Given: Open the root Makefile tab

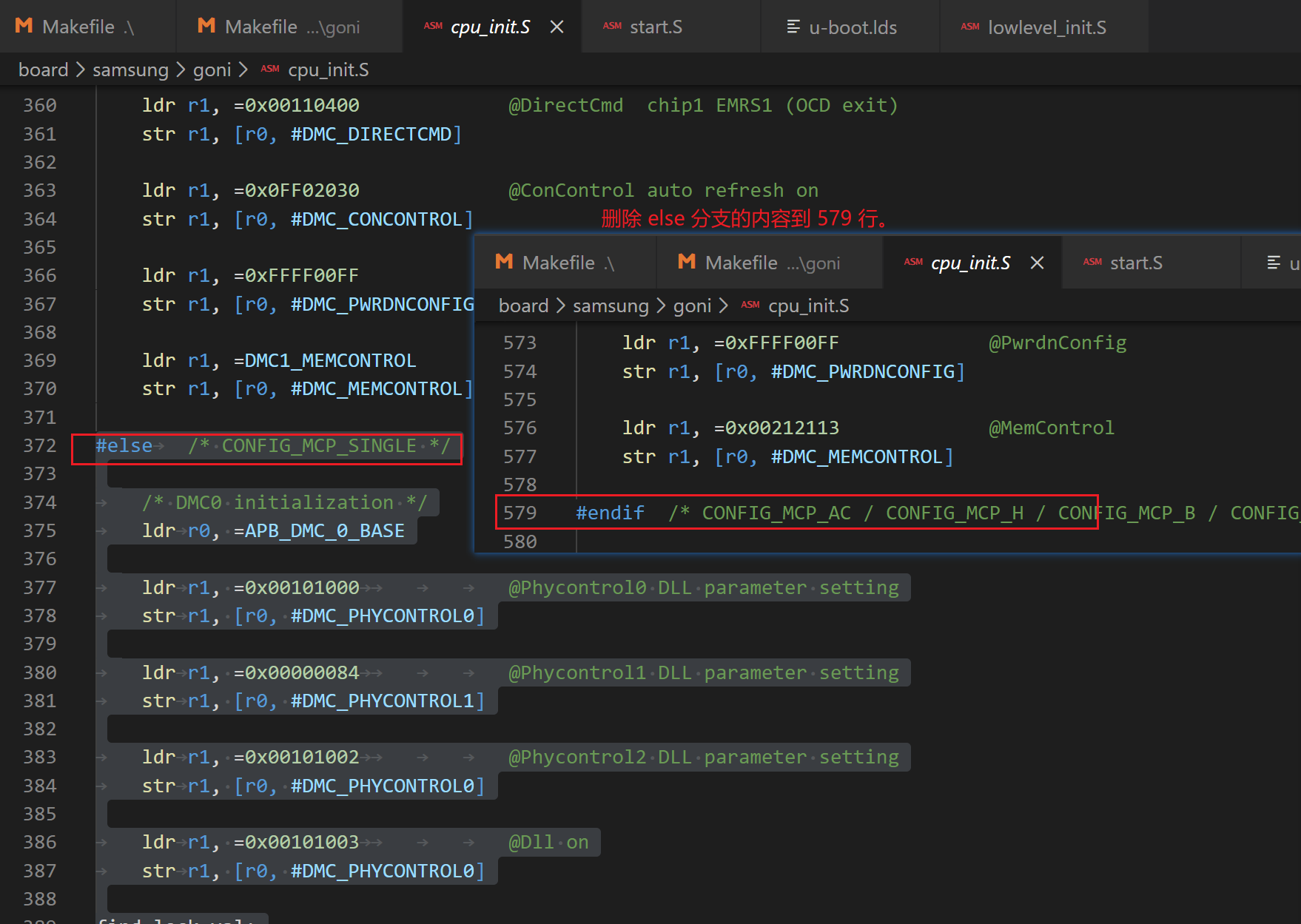Looking at the screenshot, I should pos(87,27).
